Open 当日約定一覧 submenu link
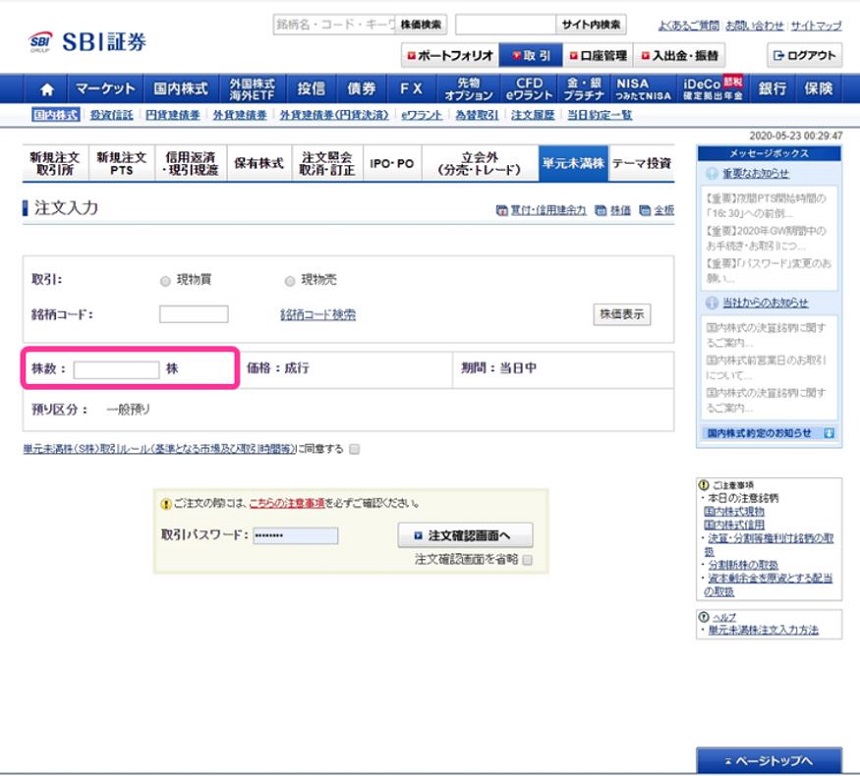This screenshot has width=860, height=776. point(599,115)
